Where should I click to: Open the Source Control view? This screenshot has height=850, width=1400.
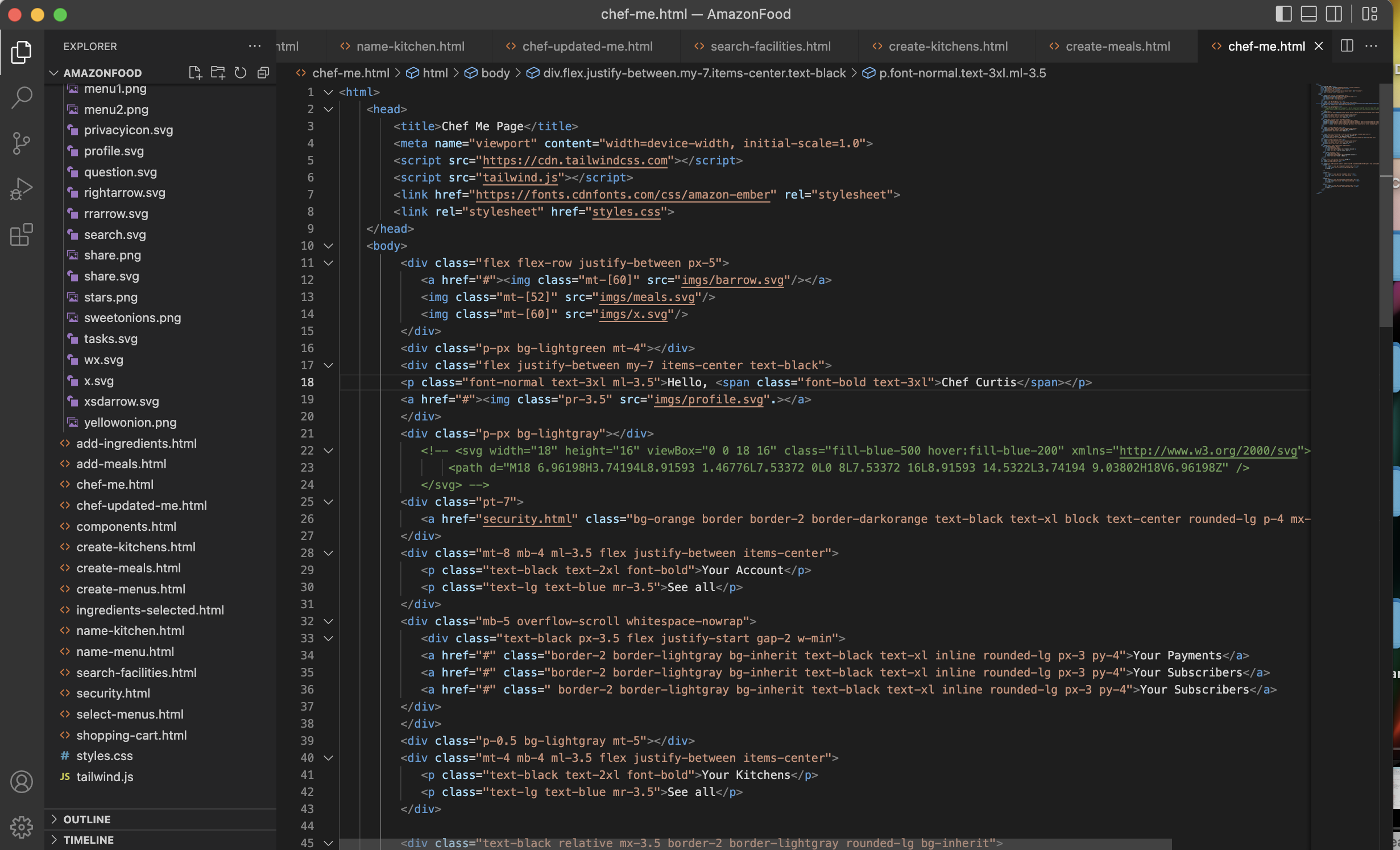pos(22,143)
